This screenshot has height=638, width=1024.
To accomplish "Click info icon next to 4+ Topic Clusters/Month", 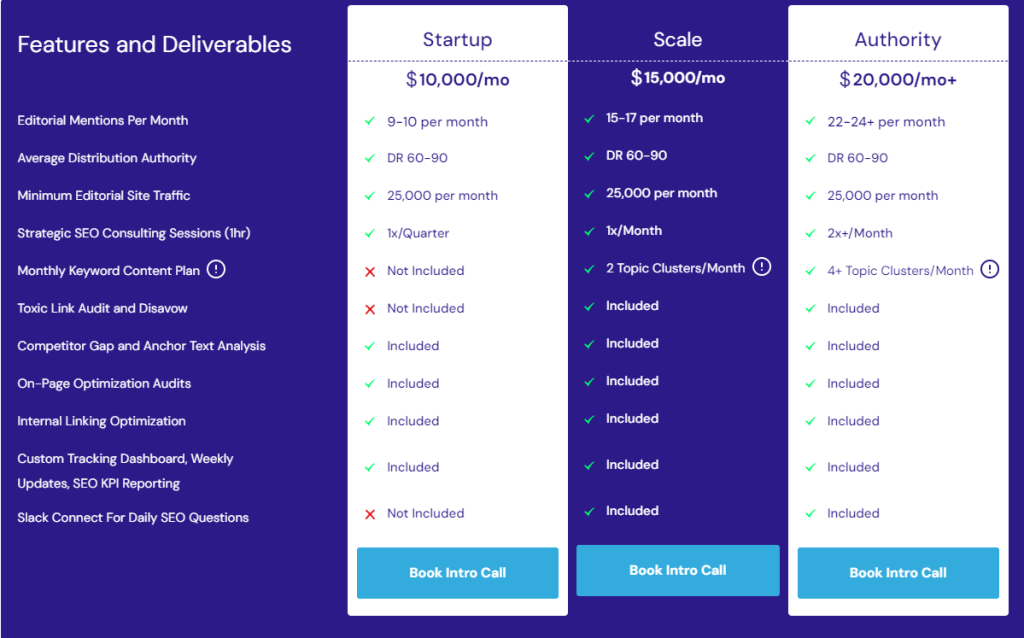I will tap(990, 269).
